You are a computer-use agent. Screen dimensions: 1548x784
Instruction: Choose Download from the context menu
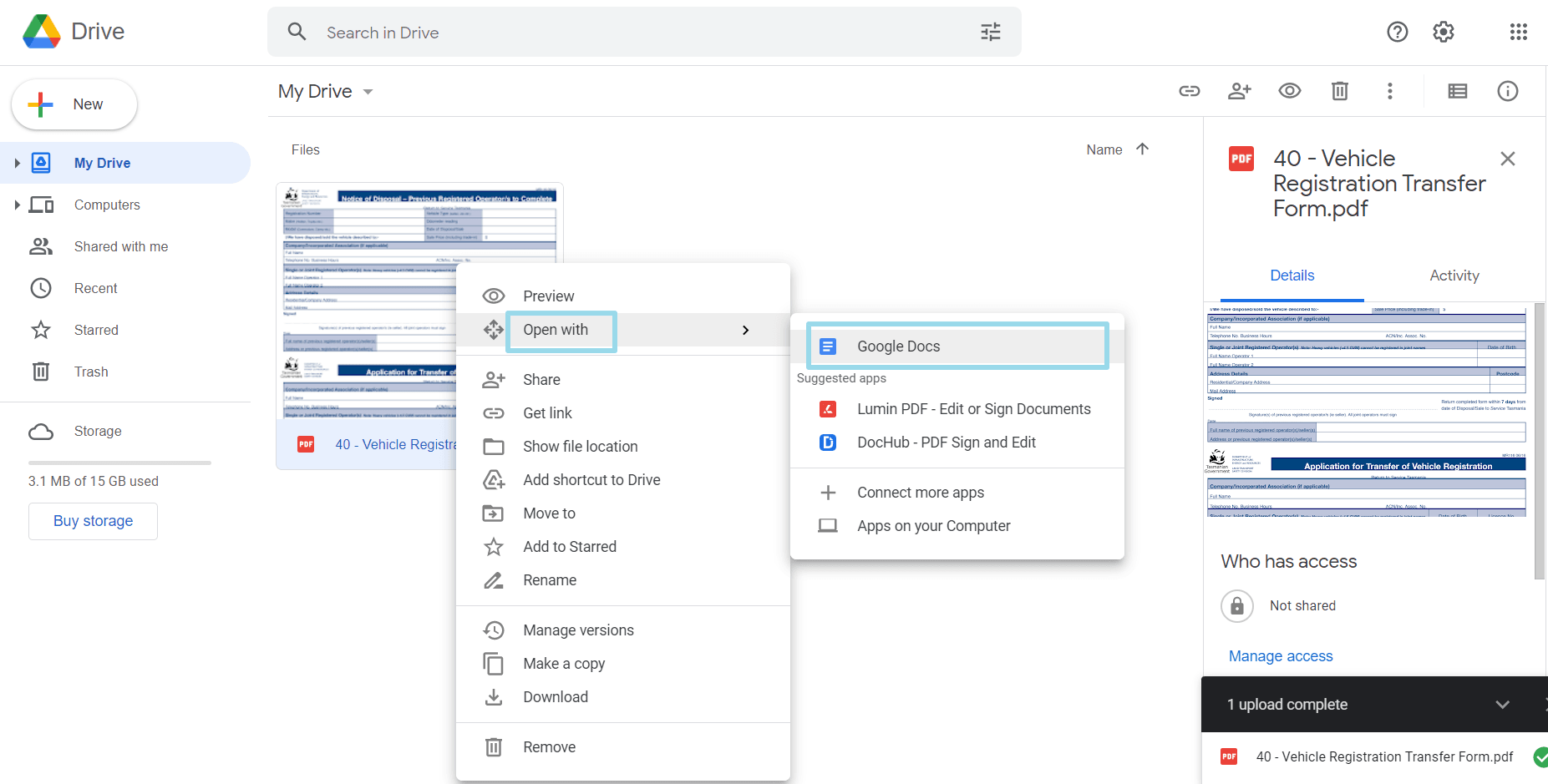tap(623, 697)
